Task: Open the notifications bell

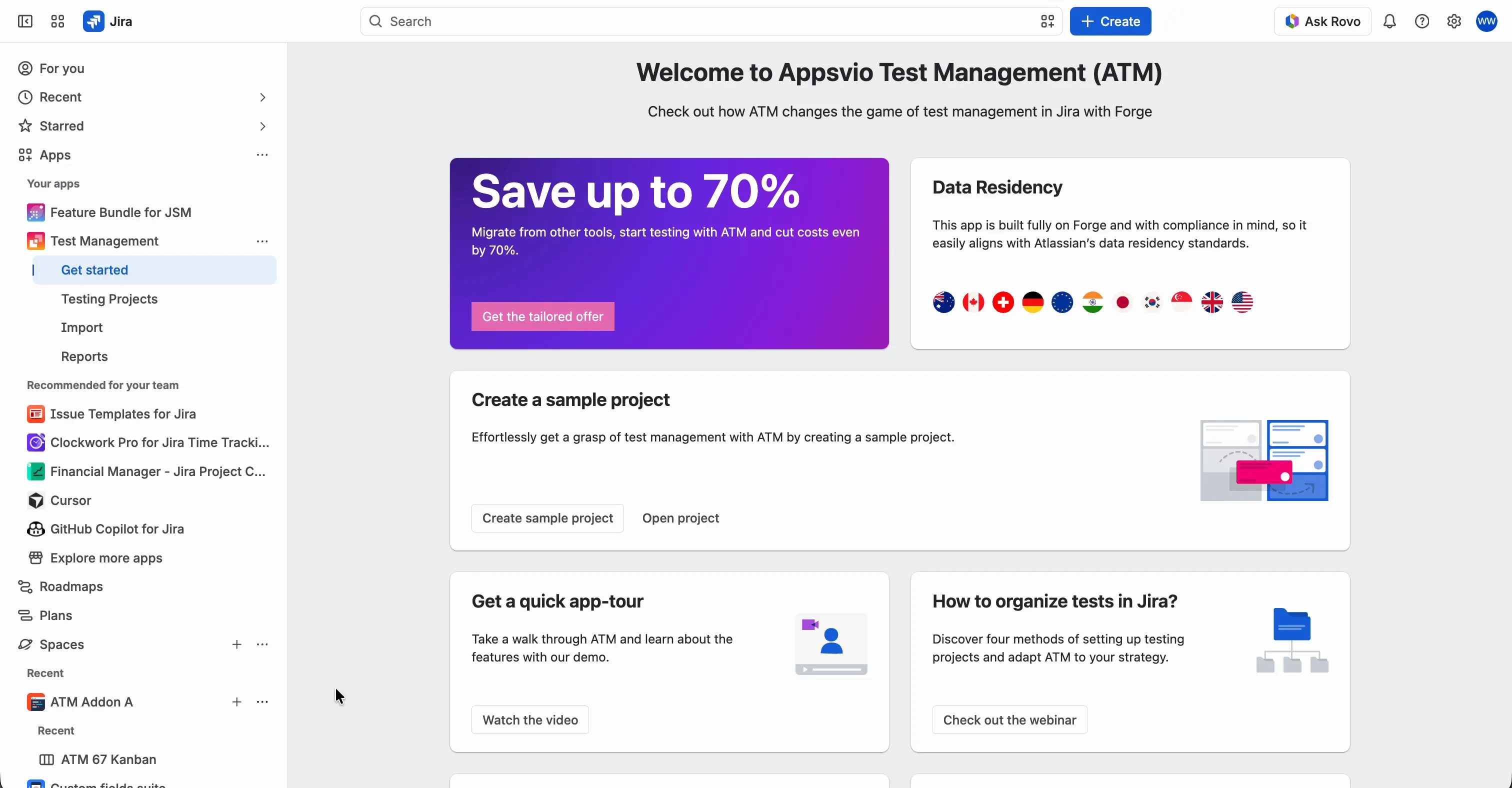Action: [1389, 21]
